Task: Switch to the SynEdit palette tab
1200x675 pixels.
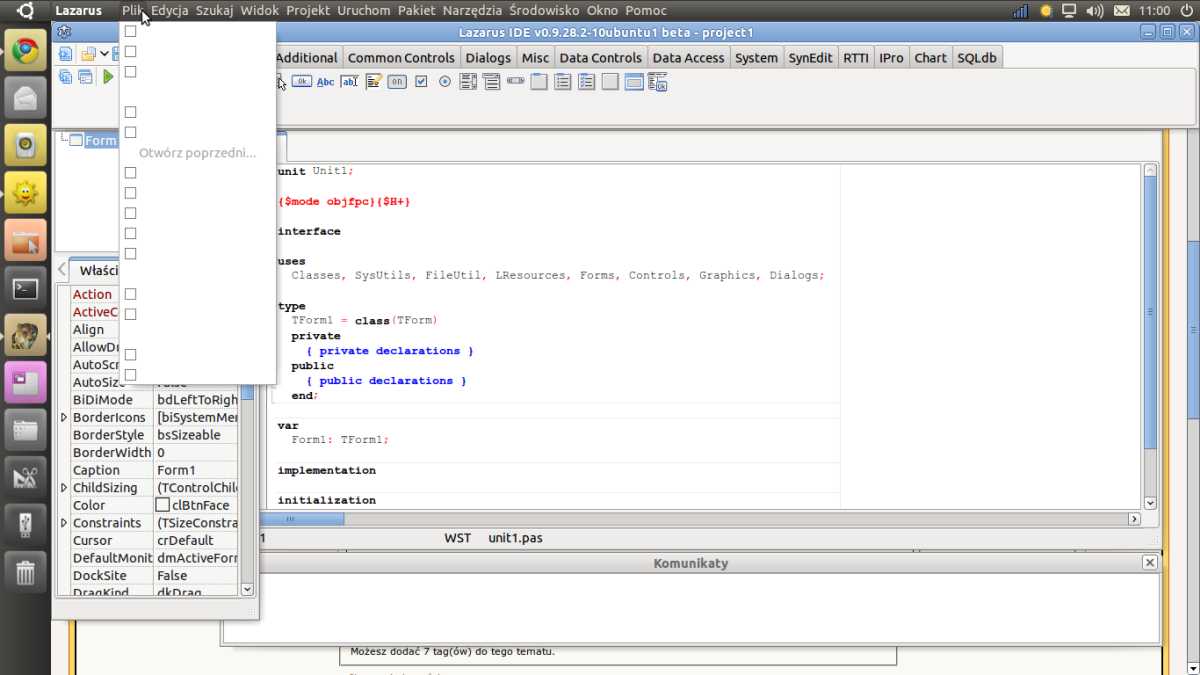Action: [810, 58]
